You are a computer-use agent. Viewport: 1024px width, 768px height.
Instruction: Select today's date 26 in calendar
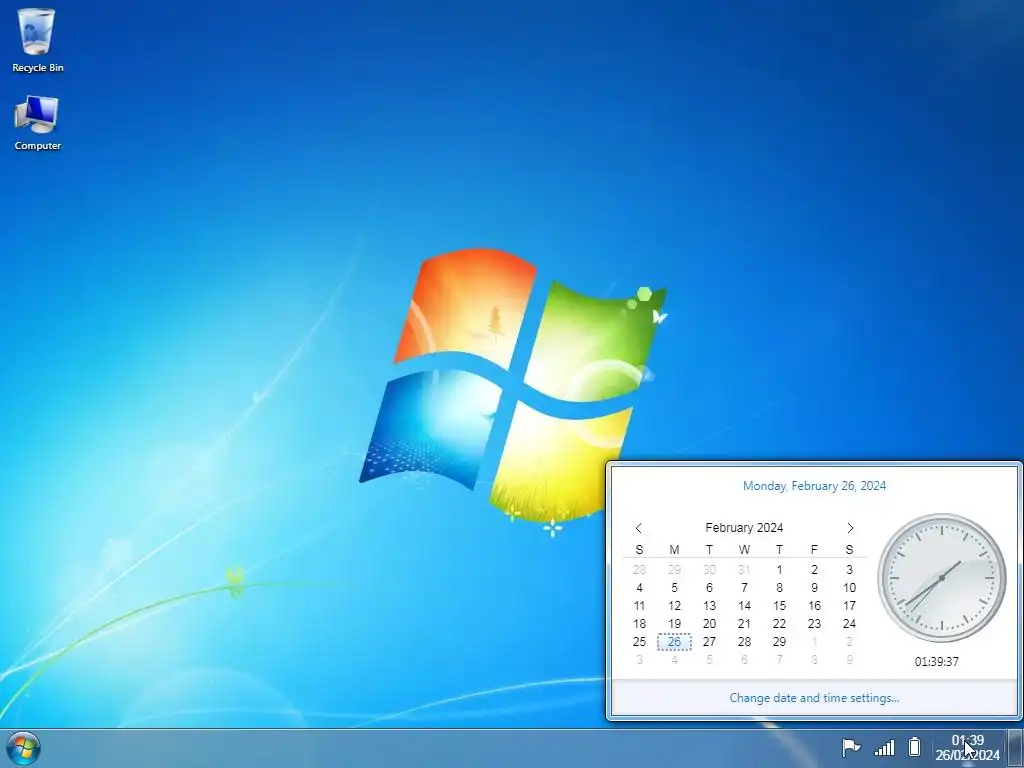point(674,642)
